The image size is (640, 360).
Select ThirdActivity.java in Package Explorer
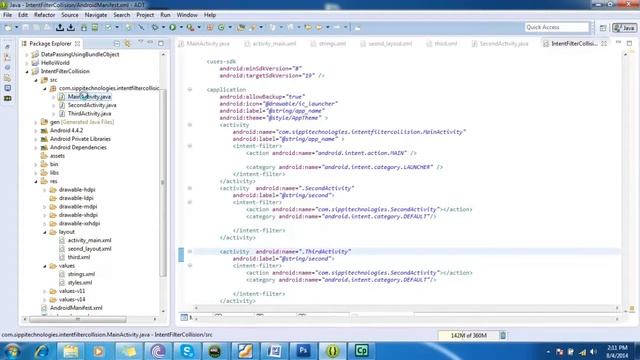point(89,113)
